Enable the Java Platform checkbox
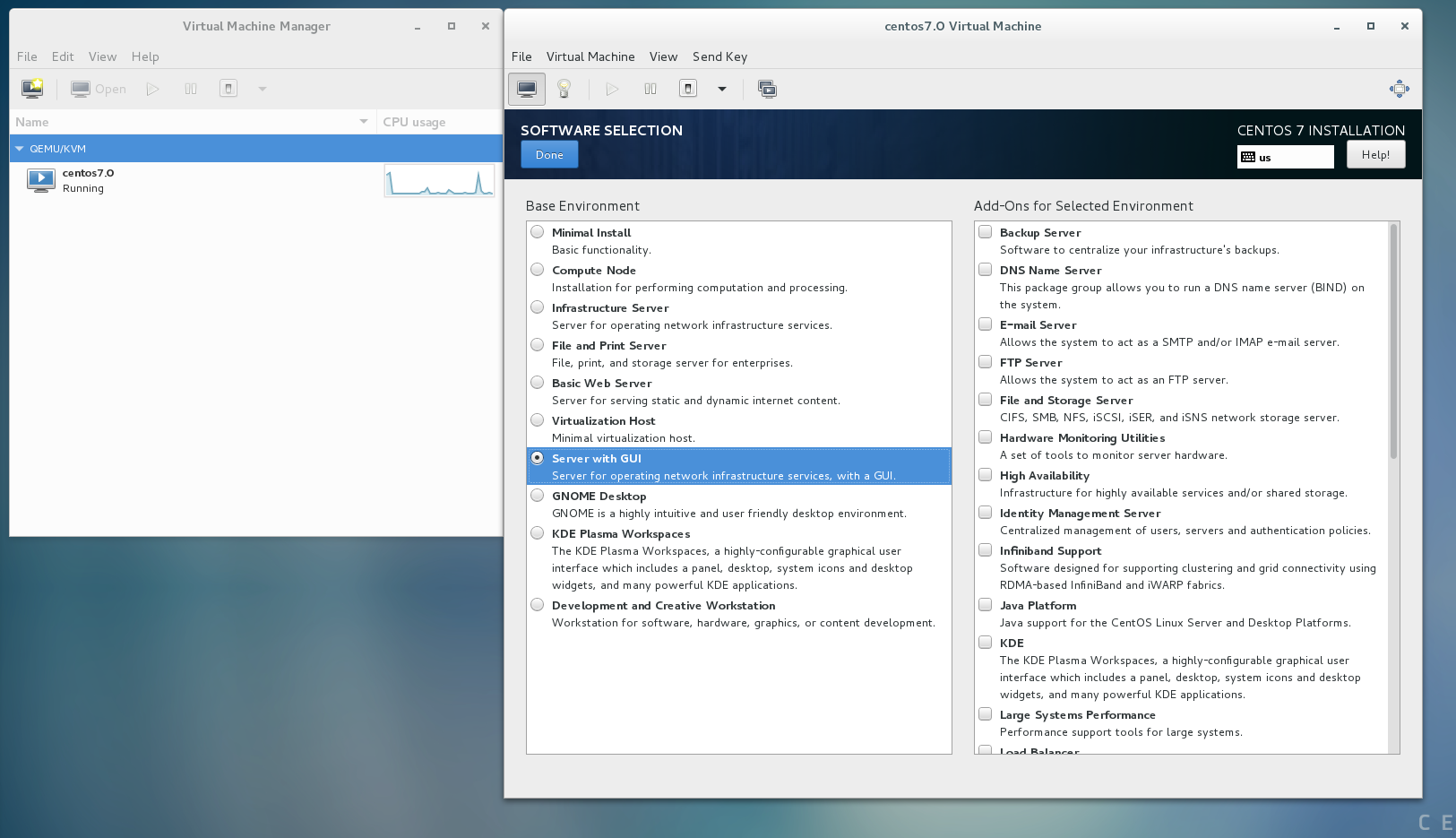This screenshot has width=1456, height=838. click(x=986, y=605)
